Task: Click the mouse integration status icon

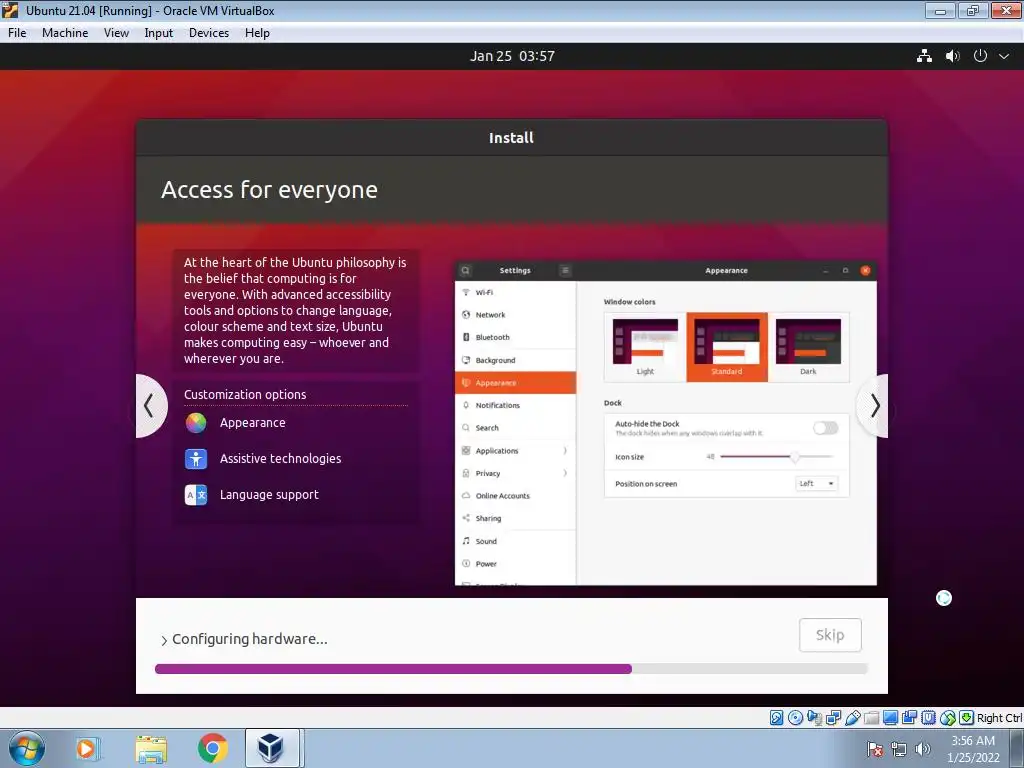Action: tap(948, 718)
